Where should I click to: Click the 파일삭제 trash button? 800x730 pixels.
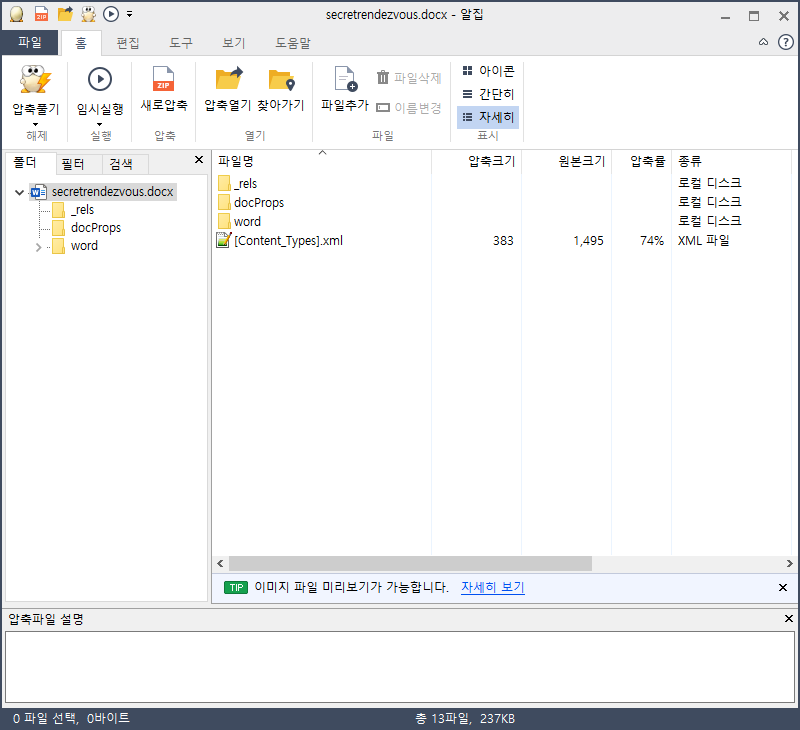409,78
